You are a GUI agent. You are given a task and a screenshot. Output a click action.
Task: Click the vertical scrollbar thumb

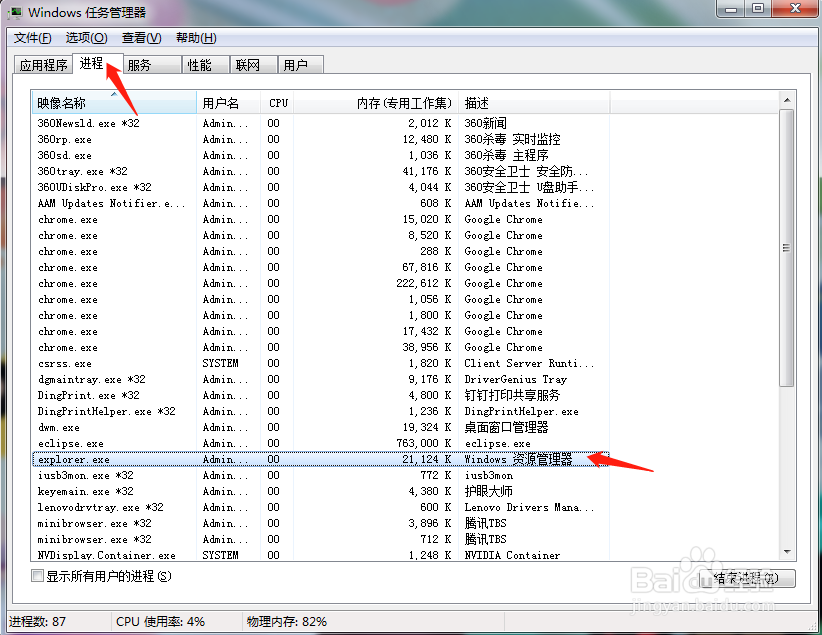pyautogui.click(x=787, y=248)
